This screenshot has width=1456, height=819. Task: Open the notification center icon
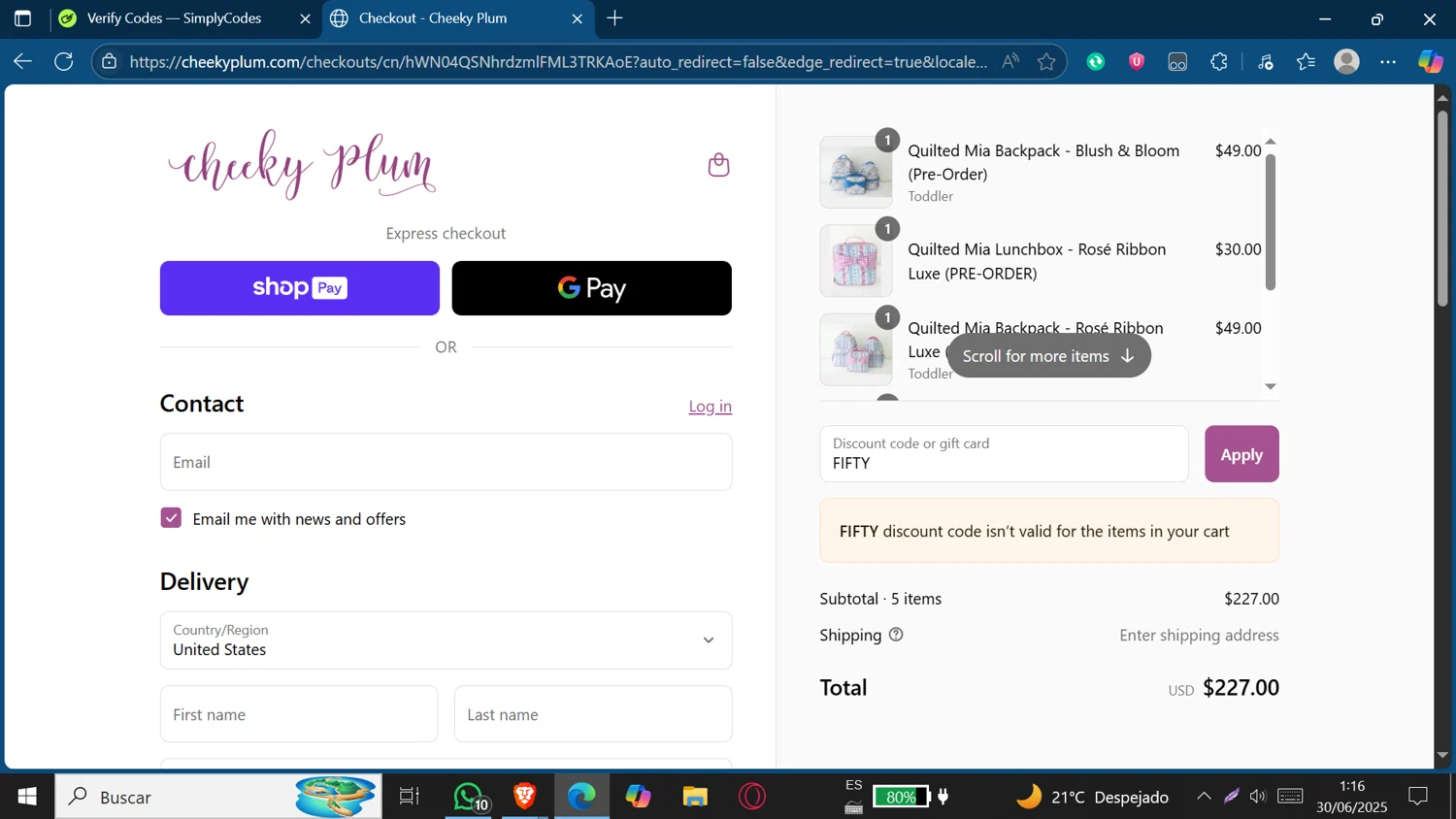1418,797
